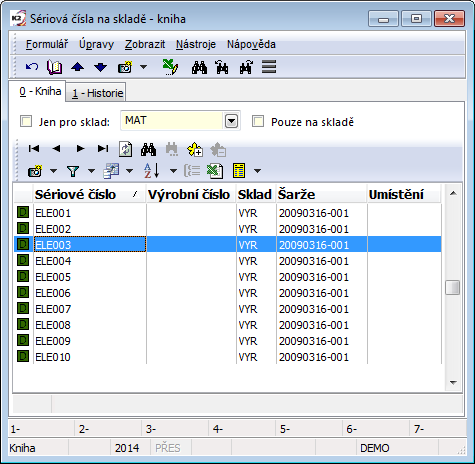This screenshot has height=464, width=475.
Task: Click the MAT warehouse input field
Action: tap(172, 121)
